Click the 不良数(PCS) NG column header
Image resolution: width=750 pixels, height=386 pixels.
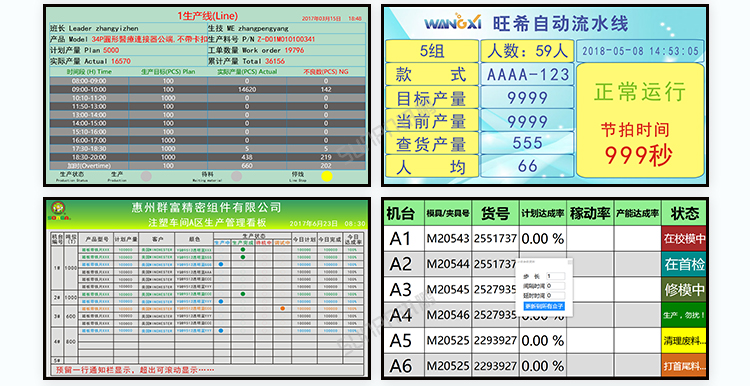[326, 72]
